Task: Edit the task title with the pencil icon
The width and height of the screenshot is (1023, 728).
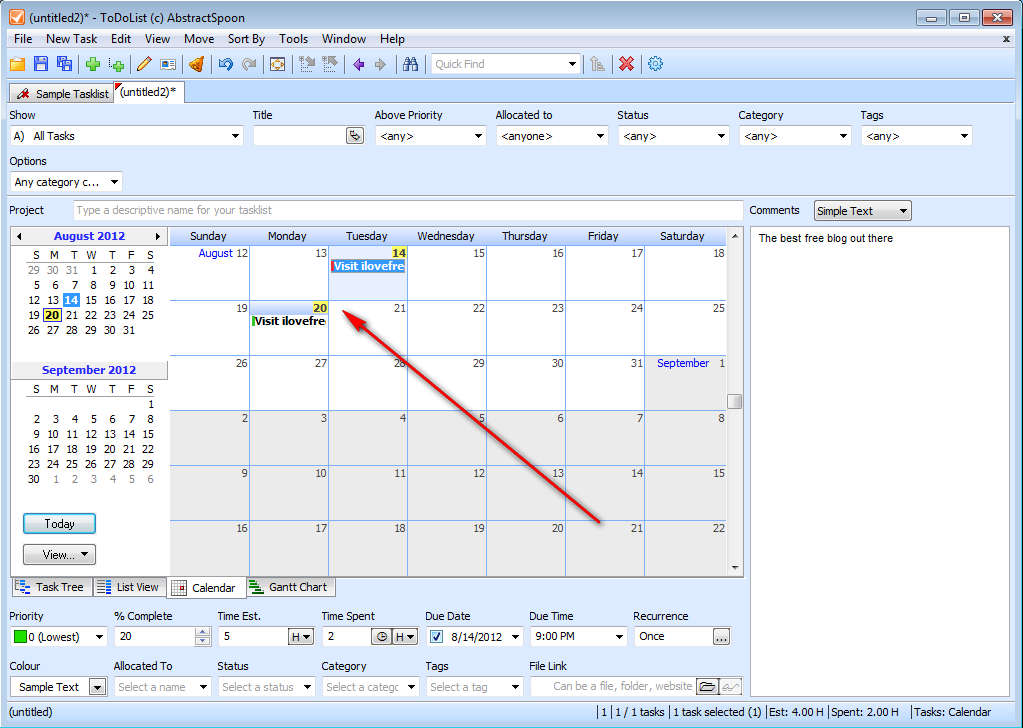Action: point(144,64)
